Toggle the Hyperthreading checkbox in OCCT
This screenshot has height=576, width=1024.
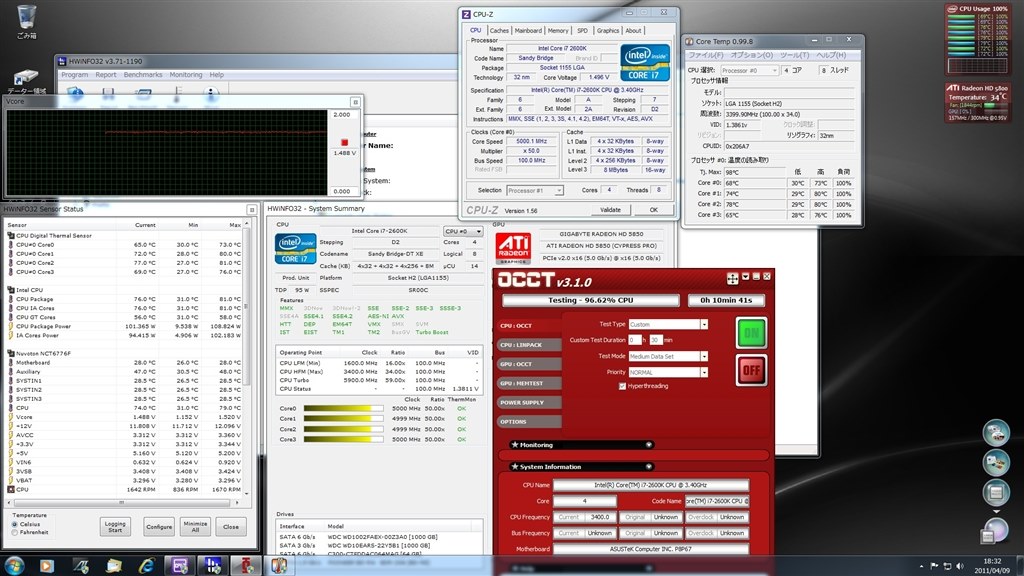[622, 386]
